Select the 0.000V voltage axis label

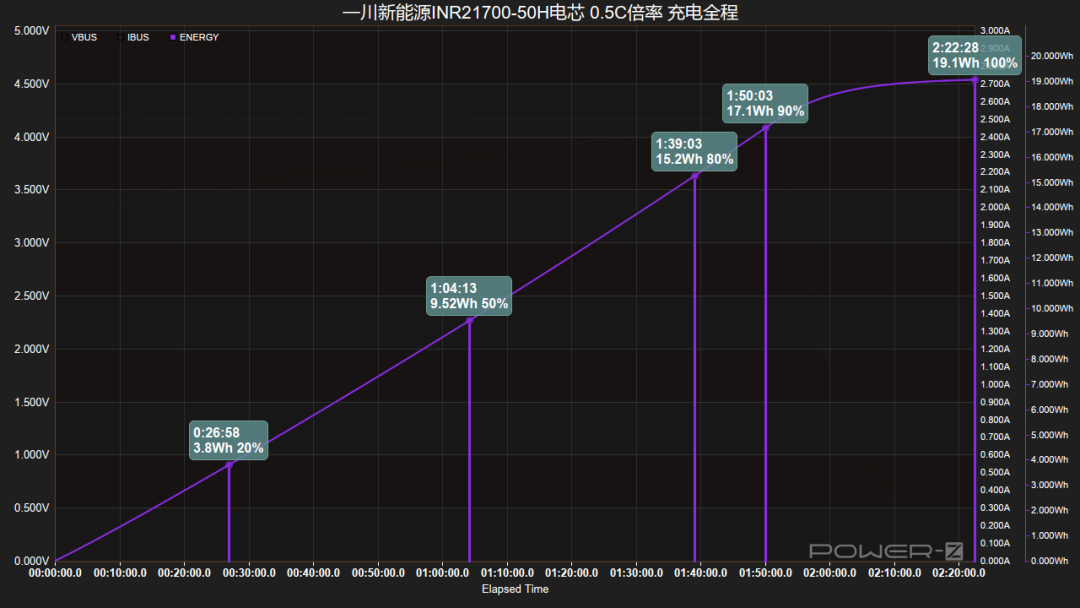click(x=32, y=561)
